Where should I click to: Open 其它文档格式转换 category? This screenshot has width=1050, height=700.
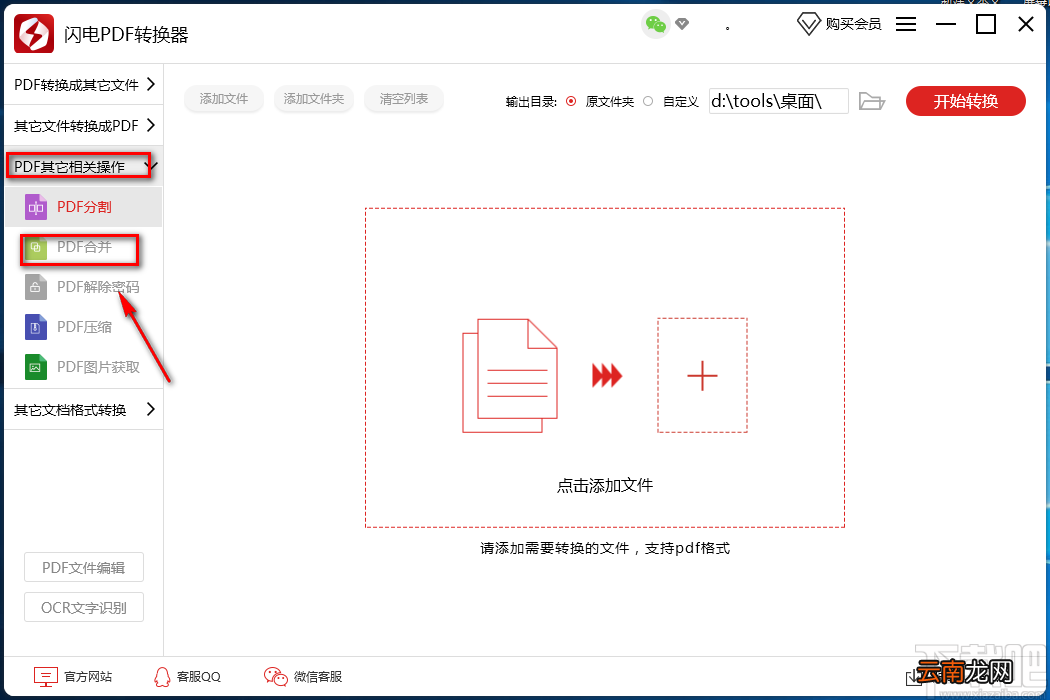click(84, 409)
